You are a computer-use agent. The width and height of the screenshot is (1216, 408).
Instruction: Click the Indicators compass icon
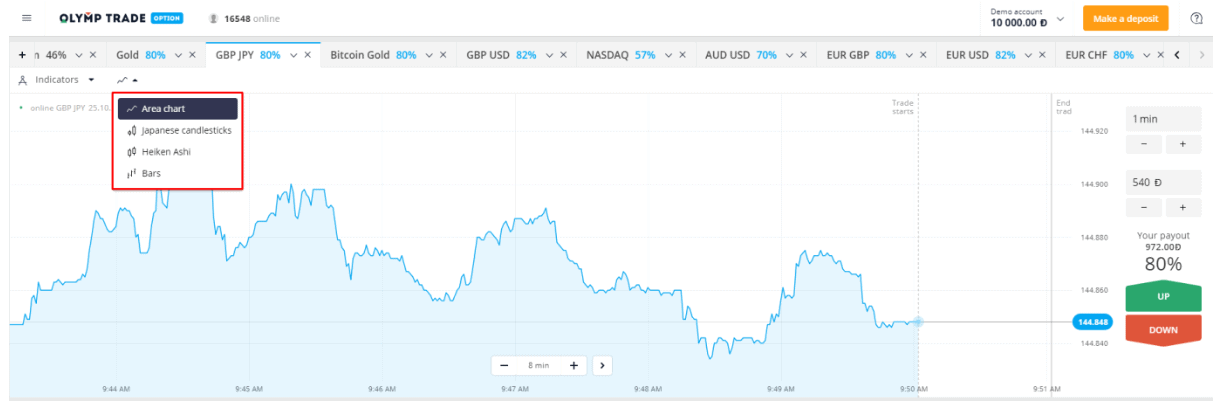click(23, 79)
